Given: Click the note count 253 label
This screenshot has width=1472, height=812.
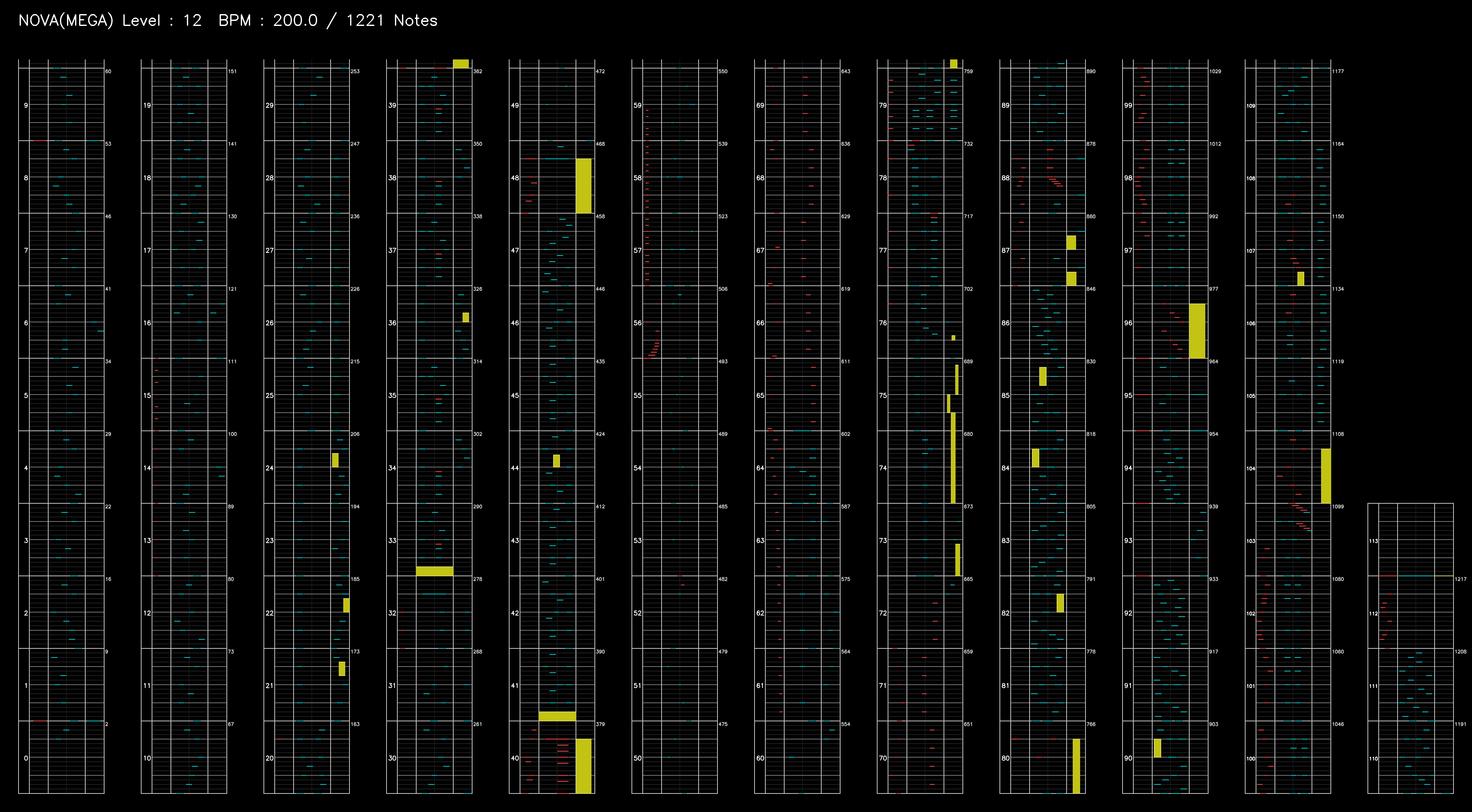Looking at the screenshot, I should (355, 72).
